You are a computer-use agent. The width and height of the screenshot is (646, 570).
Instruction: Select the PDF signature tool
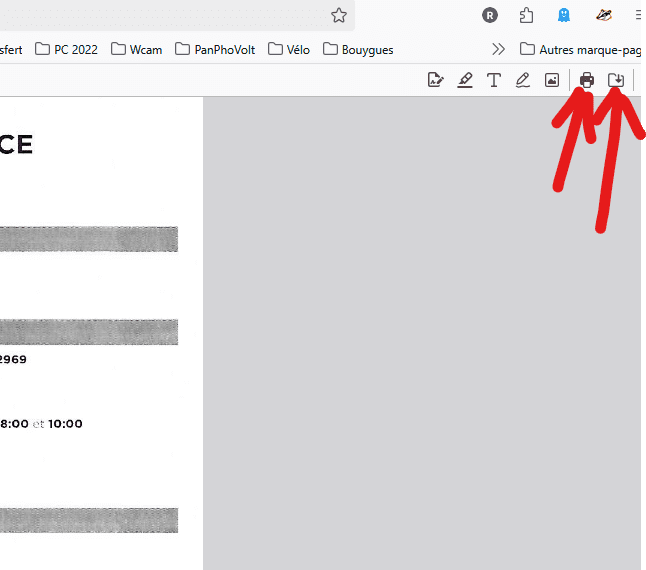[x=435, y=80]
